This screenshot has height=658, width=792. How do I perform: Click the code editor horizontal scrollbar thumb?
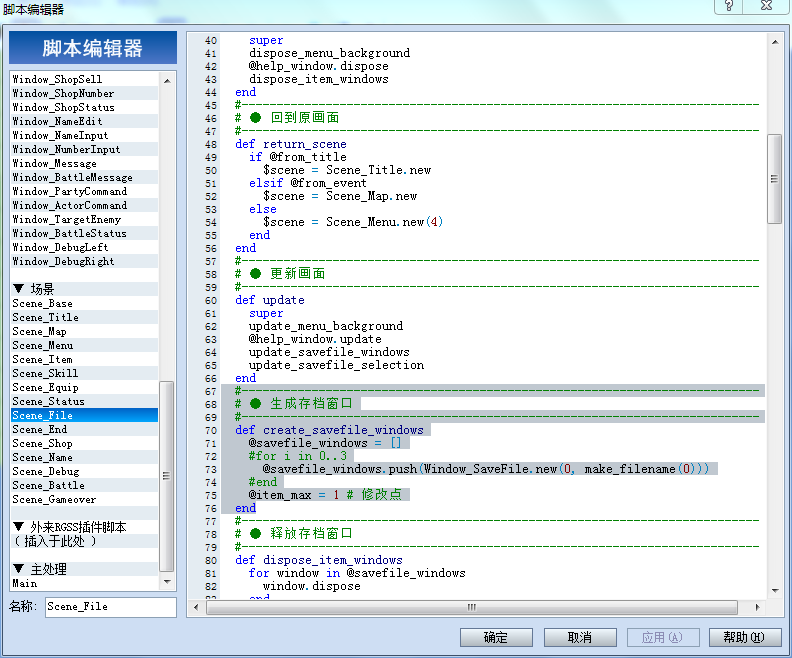(472, 608)
